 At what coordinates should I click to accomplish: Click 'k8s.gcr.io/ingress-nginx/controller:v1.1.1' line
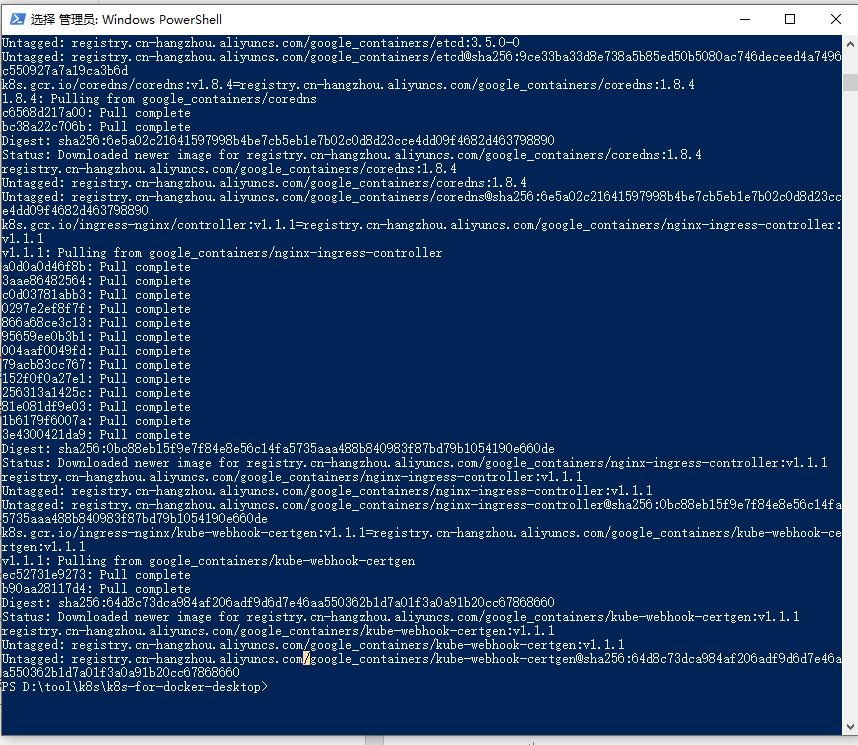click(x=421, y=232)
